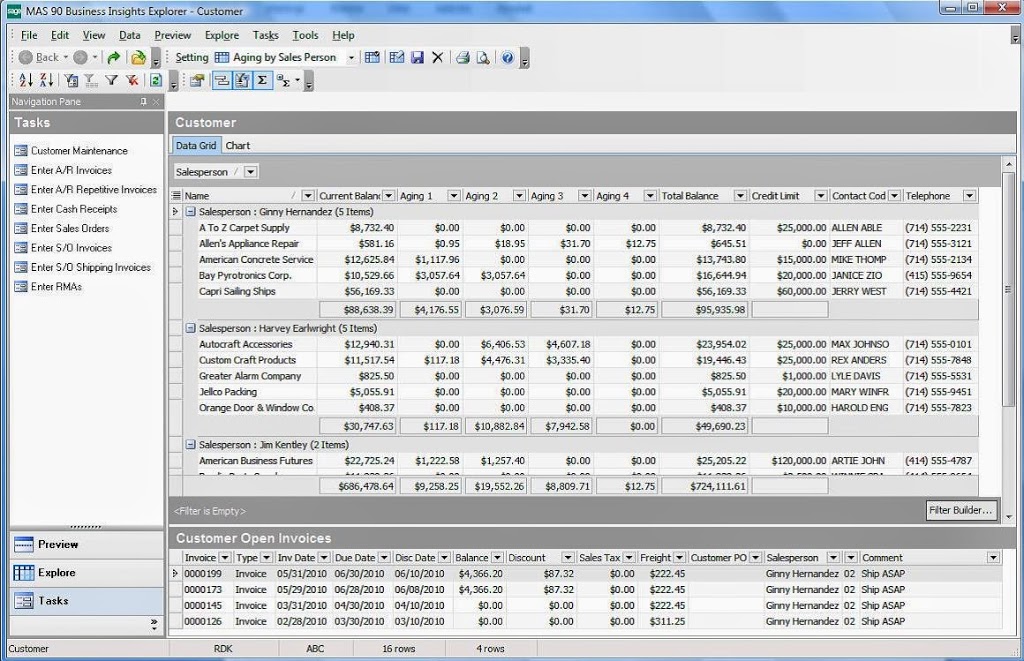Image resolution: width=1024 pixels, height=661 pixels.
Task: Open the Credit Limit column filter dropdown
Action: [x=820, y=196]
